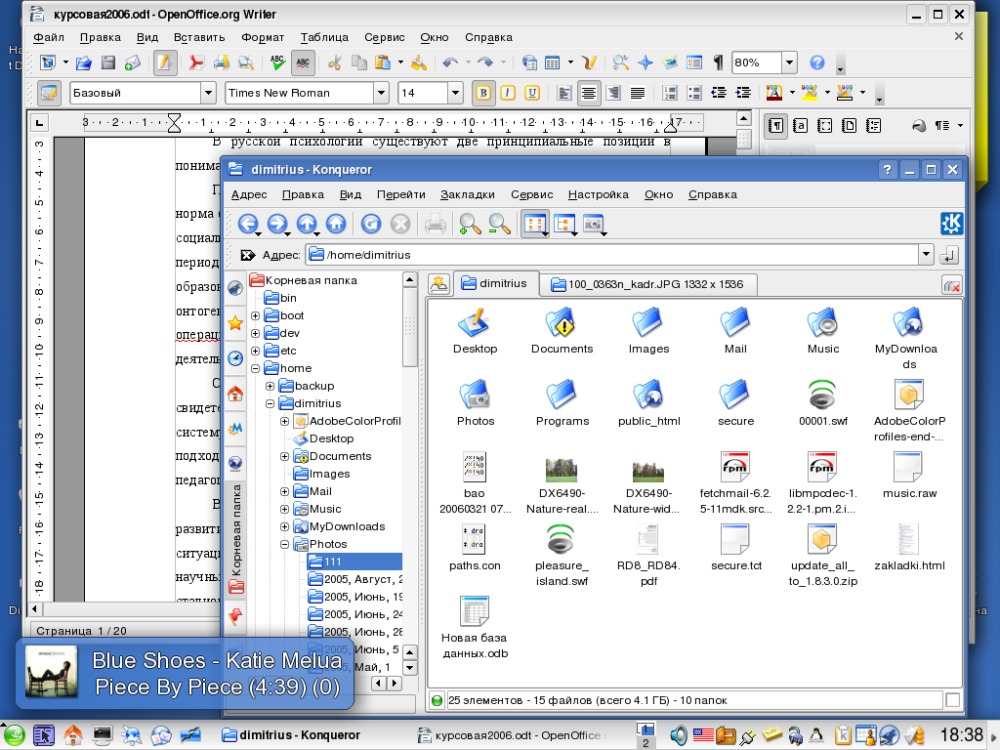Image resolution: width=1000 pixels, height=750 pixels.
Task: Open Перейти menu in Konqueror
Action: pyautogui.click(x=401, y=195)
